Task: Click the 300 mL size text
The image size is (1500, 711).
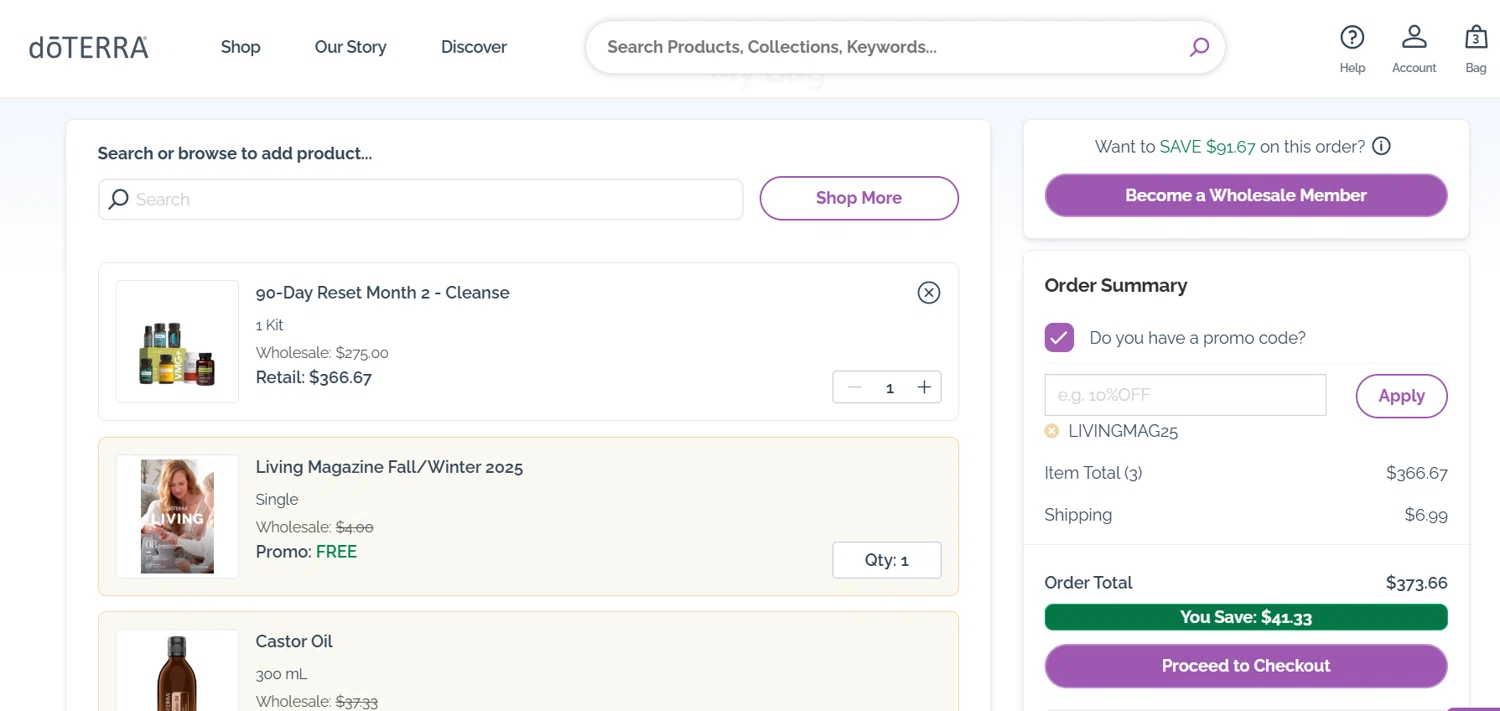Action: click(280, 675)
